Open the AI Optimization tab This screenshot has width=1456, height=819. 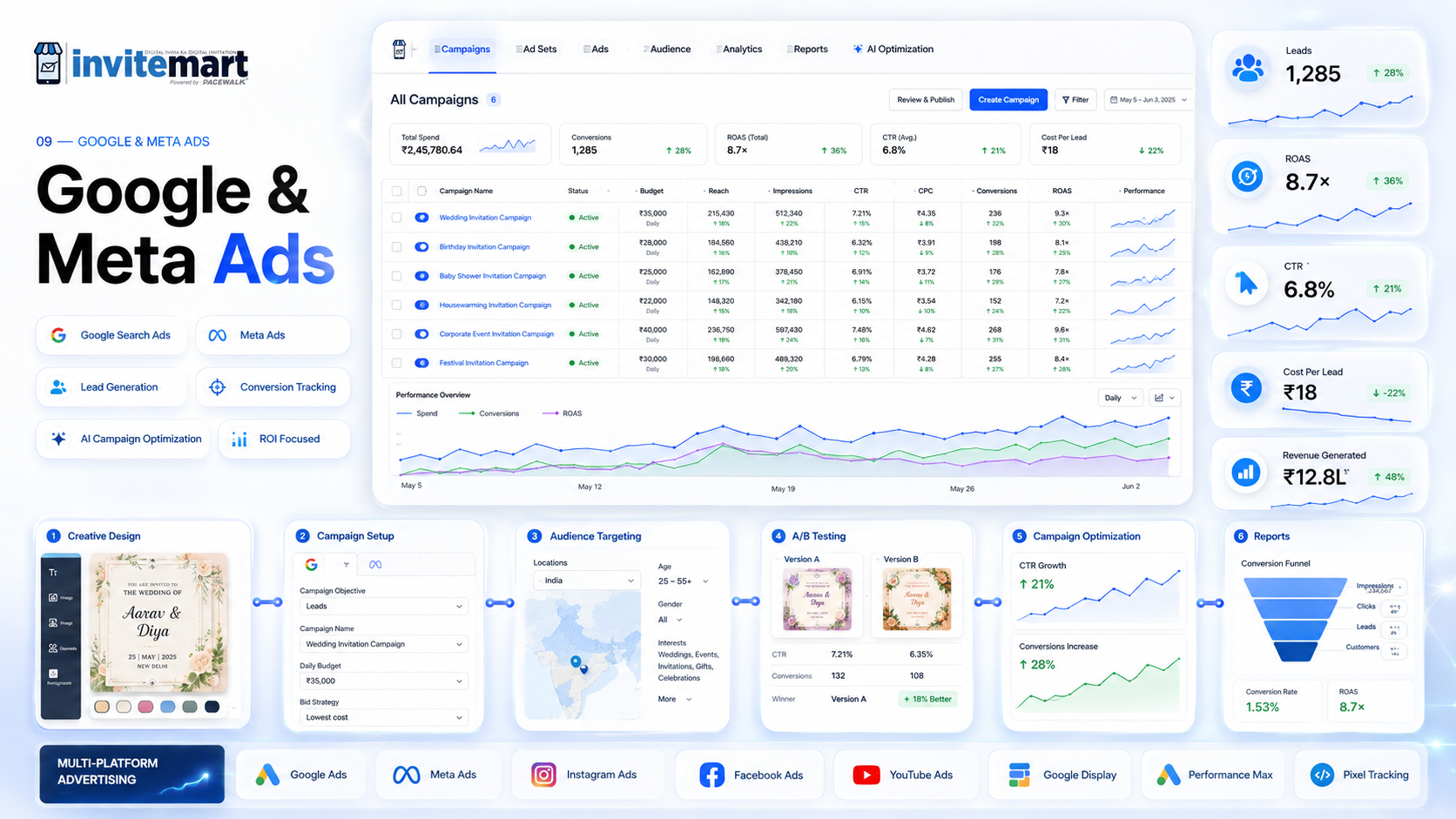[893, 50]
